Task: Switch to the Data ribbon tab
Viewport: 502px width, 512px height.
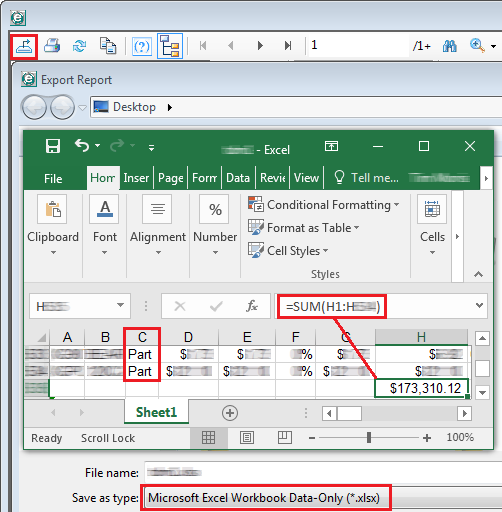Action: [238, 178]
